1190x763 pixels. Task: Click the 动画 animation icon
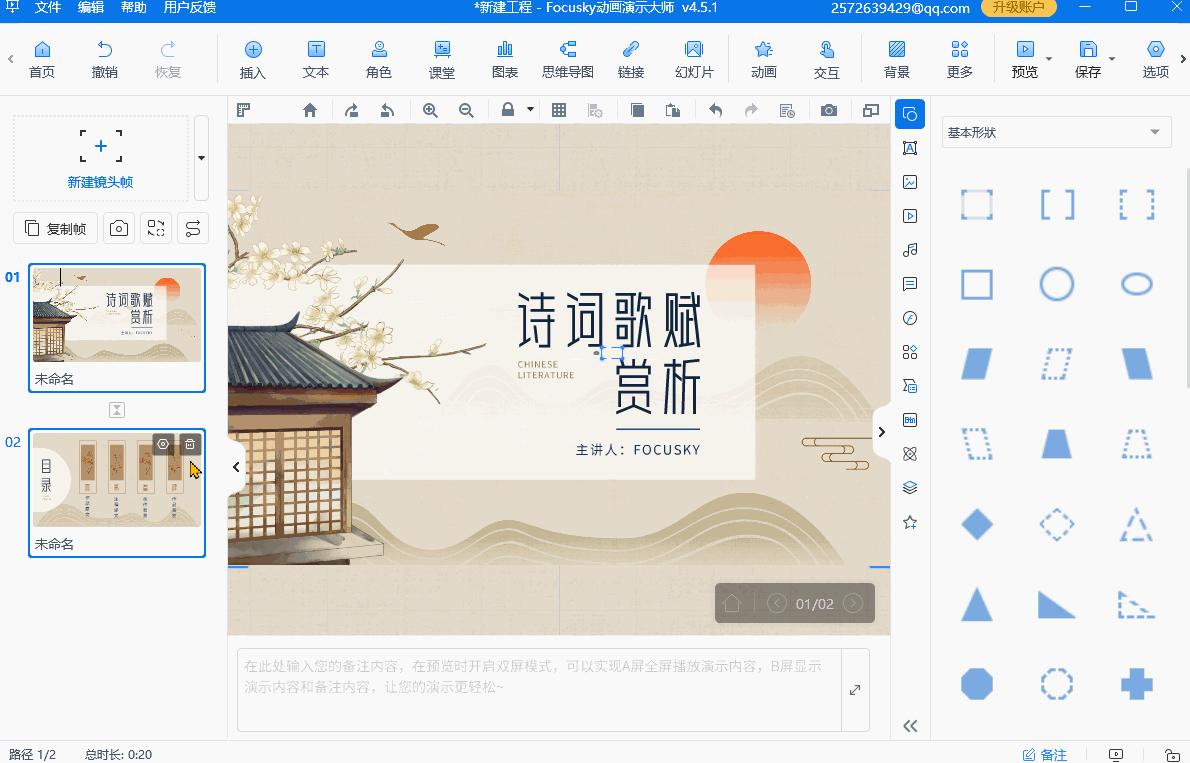pos(762,57)
